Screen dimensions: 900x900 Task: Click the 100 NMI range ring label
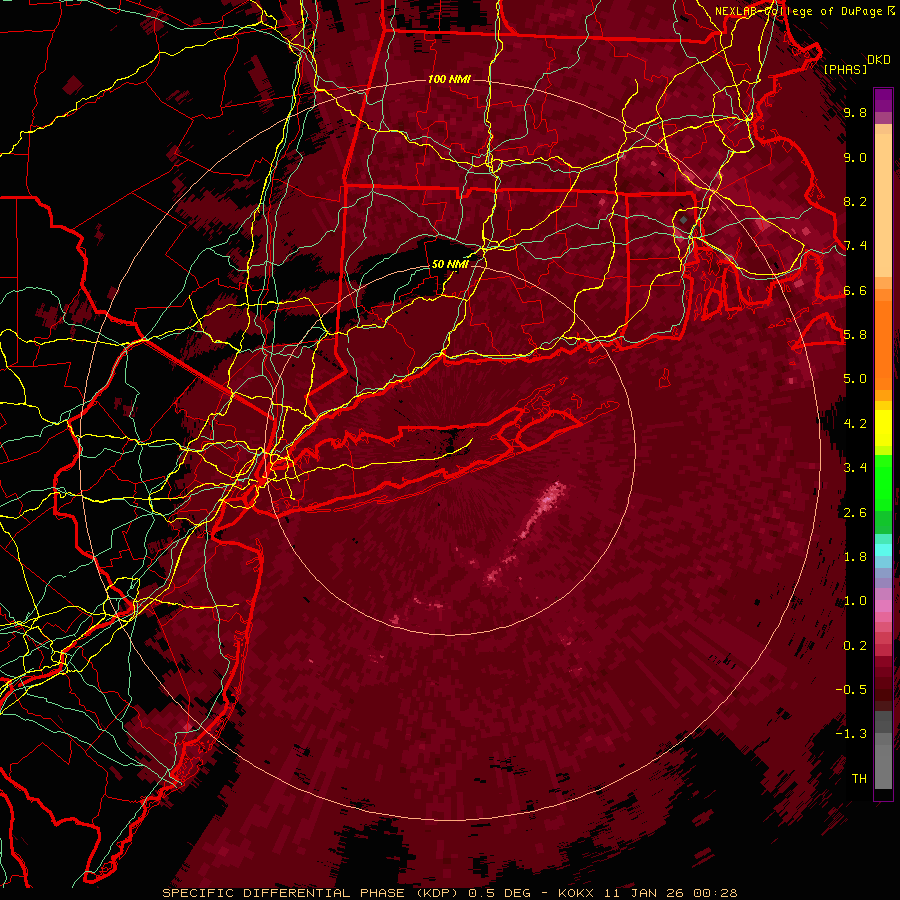449,79
